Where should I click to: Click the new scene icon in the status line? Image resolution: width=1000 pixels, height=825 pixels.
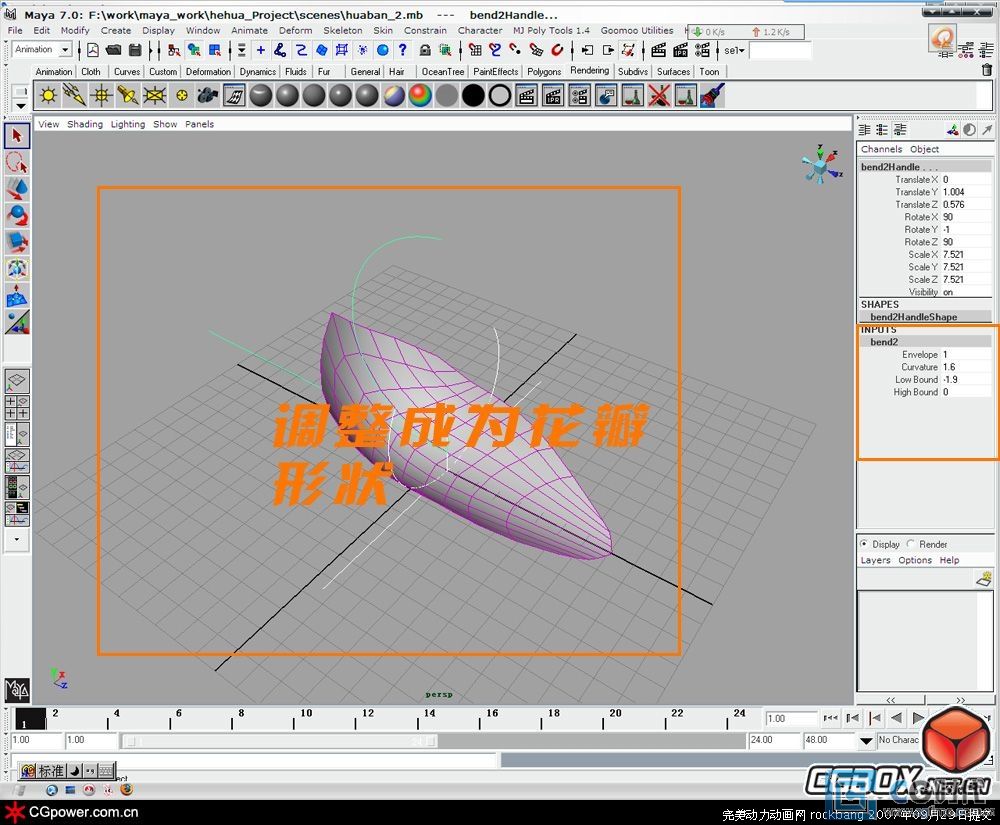(x=93, y=50)
